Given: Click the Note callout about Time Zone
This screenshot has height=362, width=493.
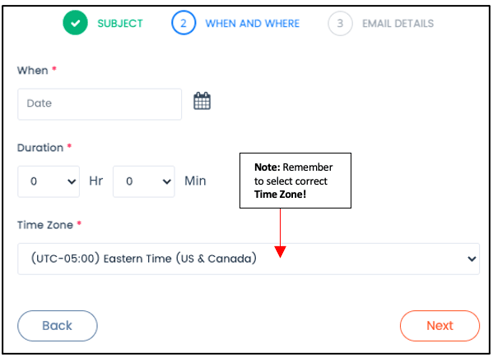Looking at the screenshot, I should pos(295,181).
